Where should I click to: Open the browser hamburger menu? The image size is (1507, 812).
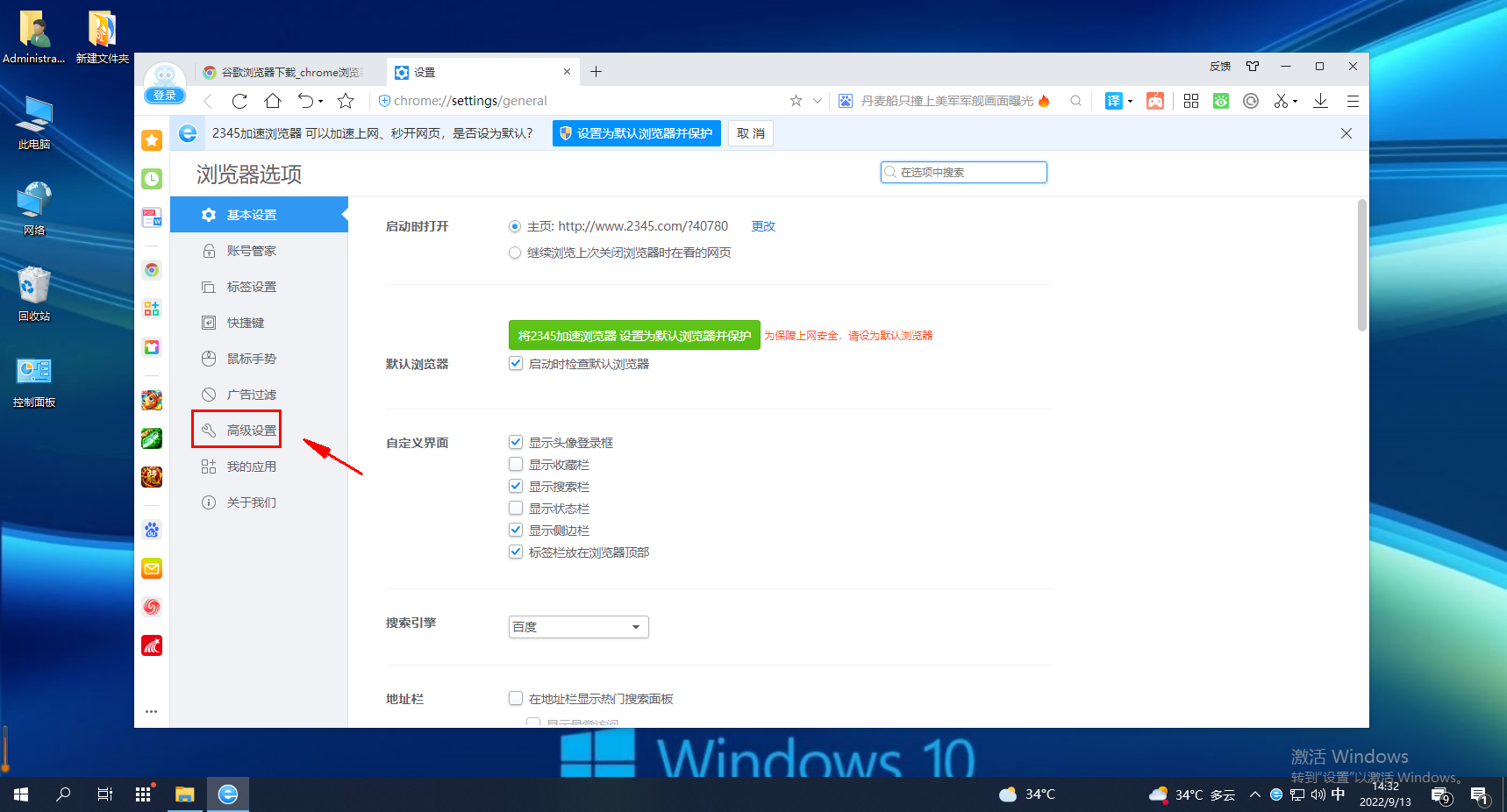(x=1353, y=101)
